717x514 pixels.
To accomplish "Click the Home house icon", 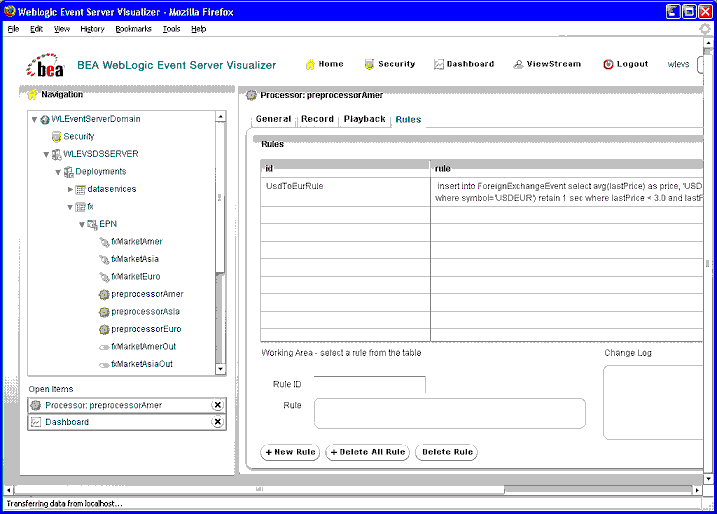I will tap(310, 64).
